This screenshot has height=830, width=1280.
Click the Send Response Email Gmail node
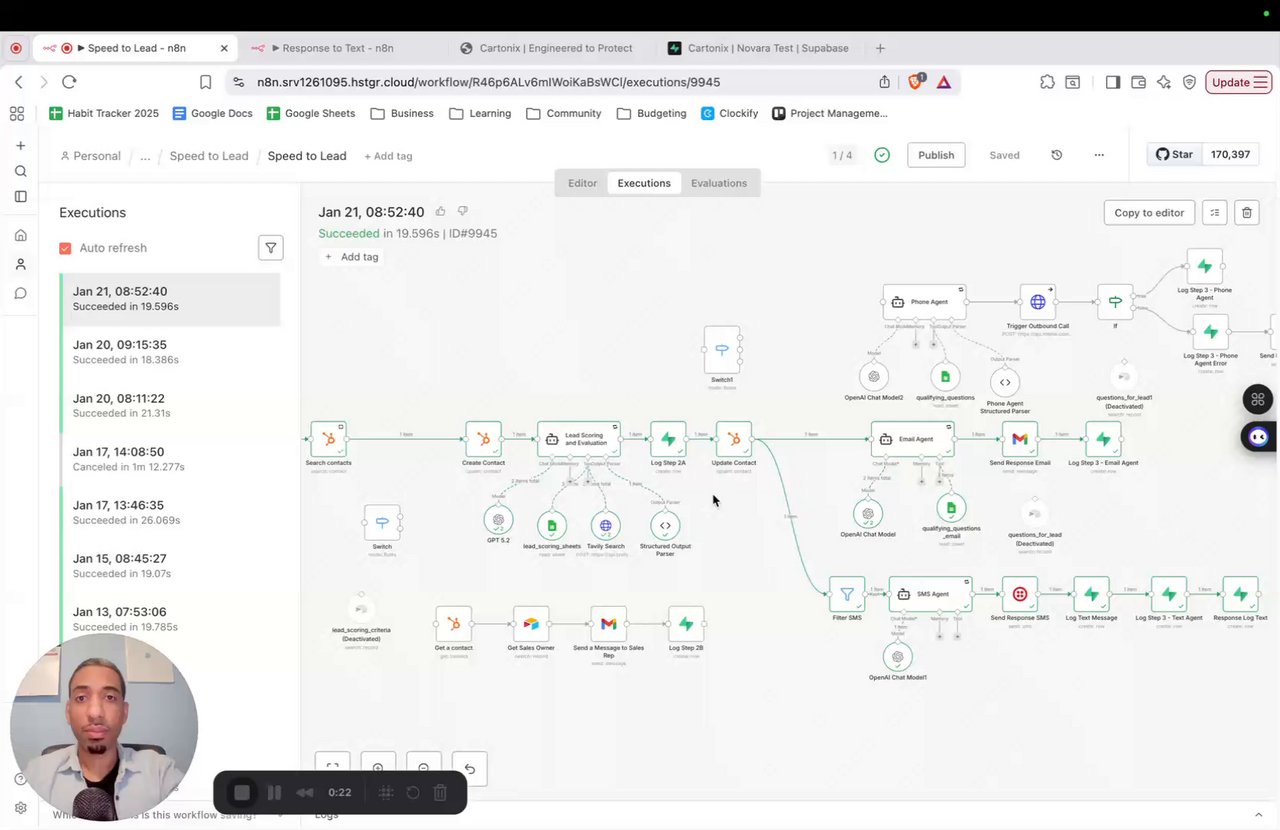(1020, 438)
